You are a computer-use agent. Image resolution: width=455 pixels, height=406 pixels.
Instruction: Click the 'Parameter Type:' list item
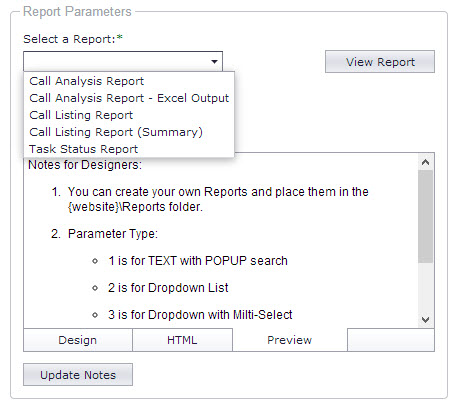click(x=113, y=234)
